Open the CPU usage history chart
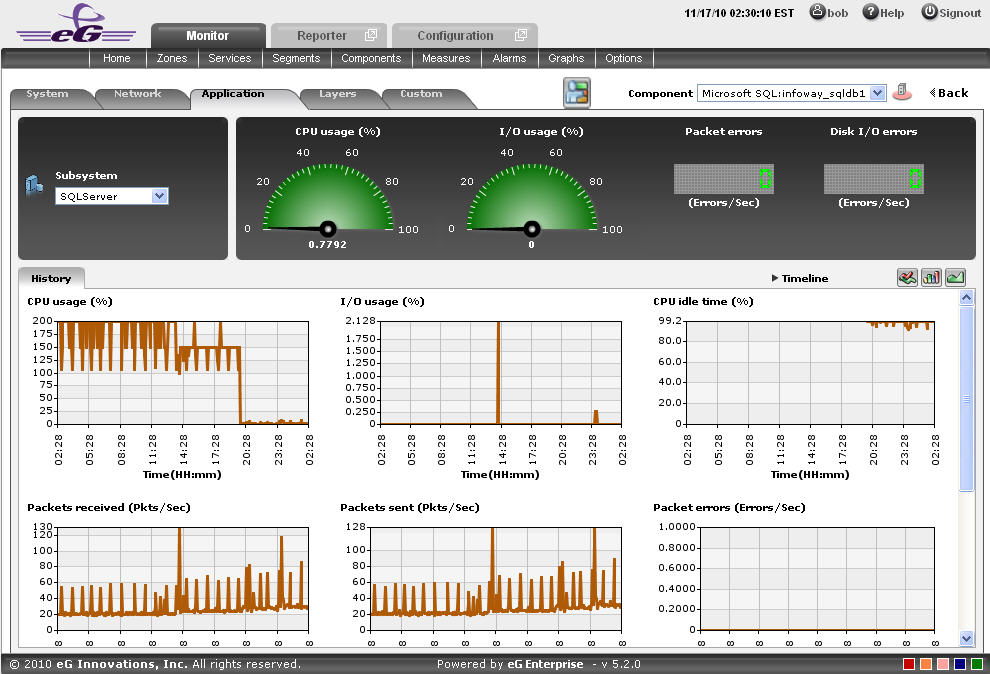This screenshot has height=674, width=990. coord(183,373)
